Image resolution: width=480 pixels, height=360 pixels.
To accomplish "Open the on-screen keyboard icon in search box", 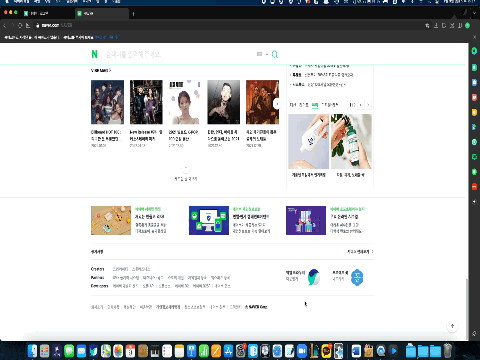I will [259, 54].
